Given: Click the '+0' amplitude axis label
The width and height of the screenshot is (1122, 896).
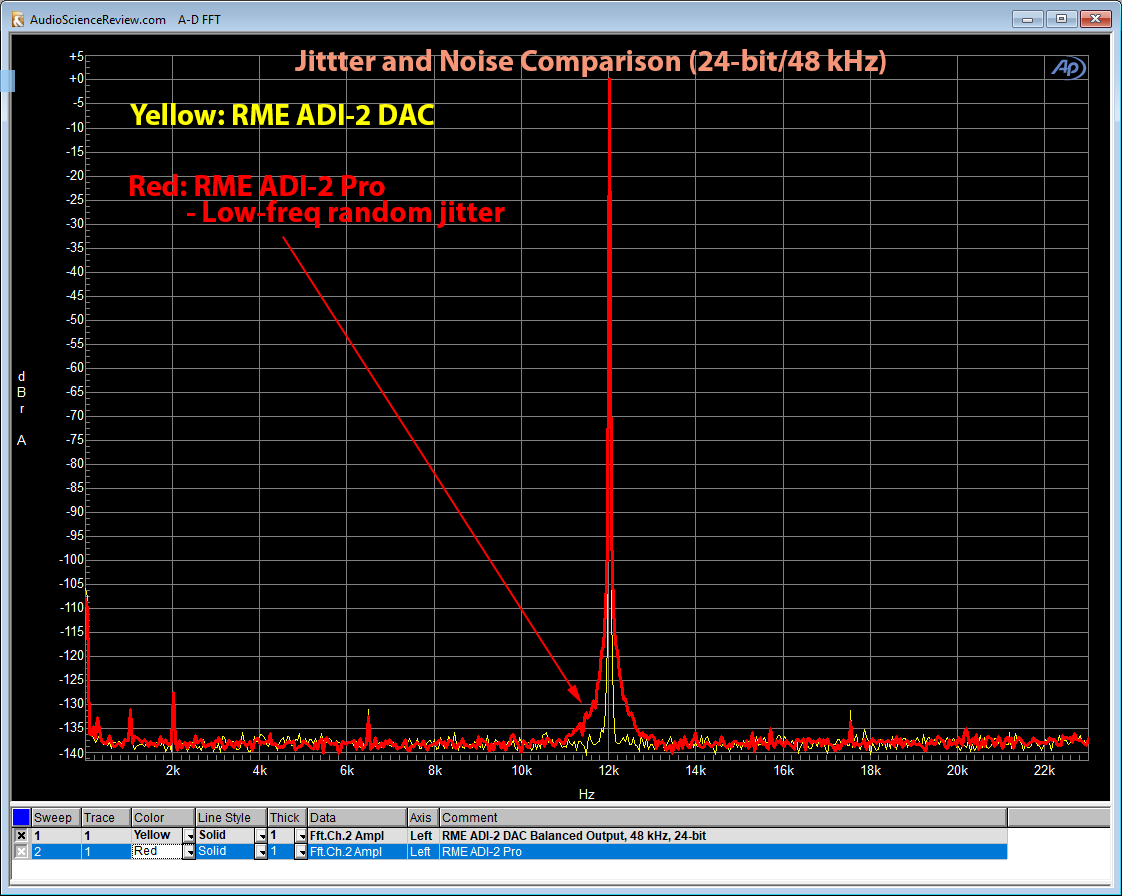Looking at the screenshot, I should pyautogui.click(x=76, y=79).
